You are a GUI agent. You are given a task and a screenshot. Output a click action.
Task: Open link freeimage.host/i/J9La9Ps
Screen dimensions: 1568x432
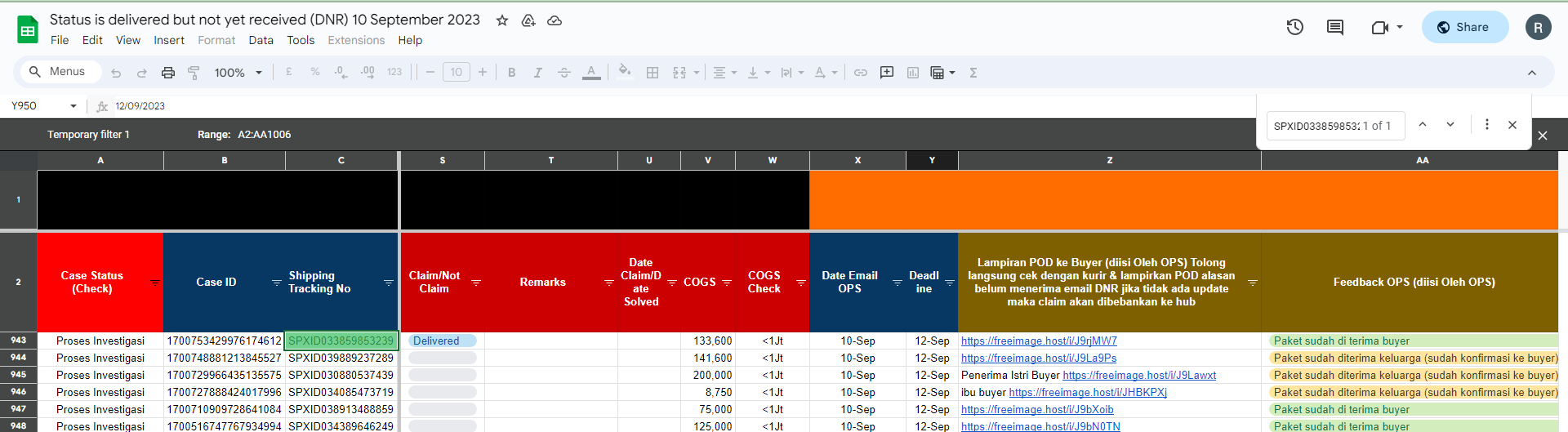pos(1039,359)
